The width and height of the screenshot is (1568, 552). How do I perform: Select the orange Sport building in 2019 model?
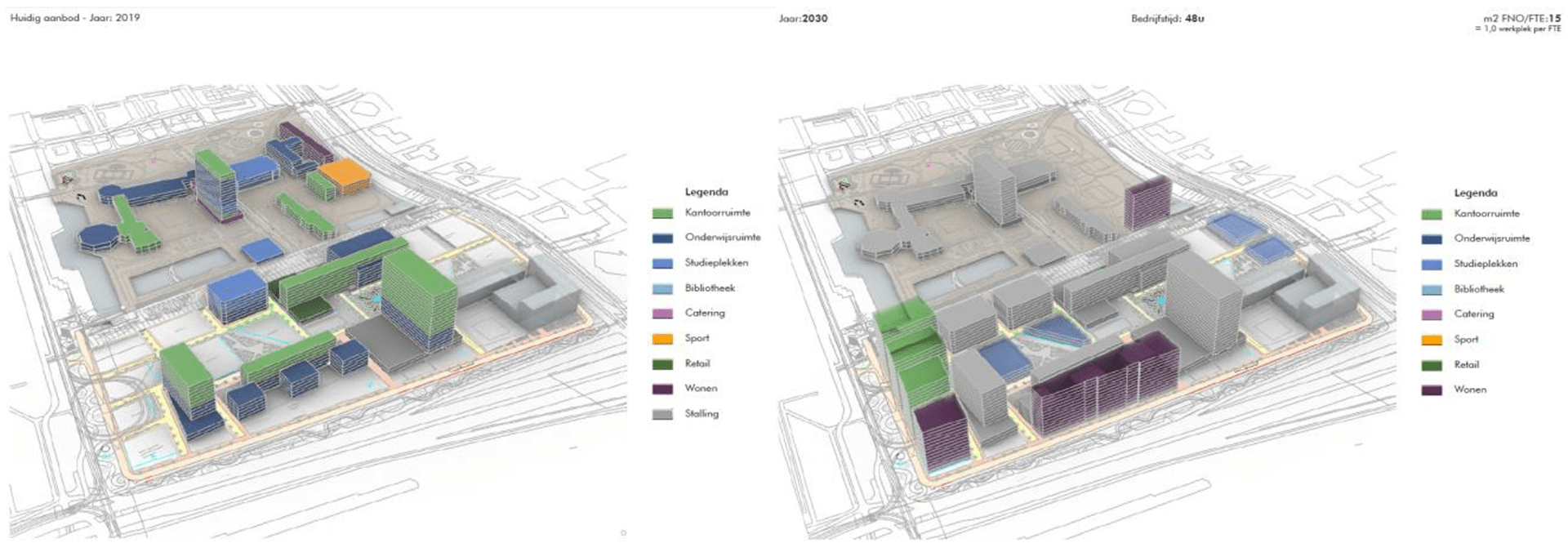point(345,176)
